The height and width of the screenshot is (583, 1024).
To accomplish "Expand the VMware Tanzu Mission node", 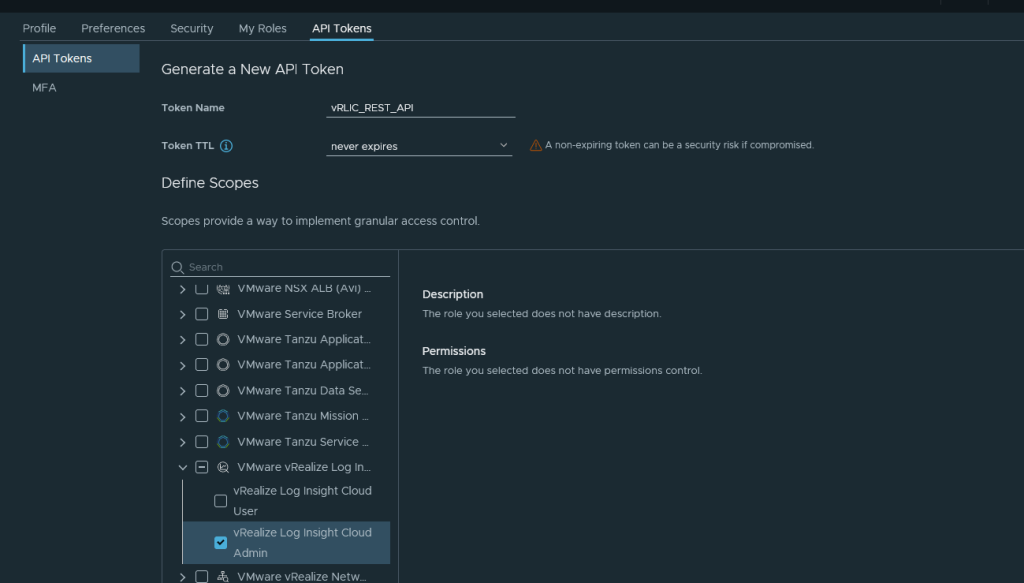I will click(x=182, y=416).
